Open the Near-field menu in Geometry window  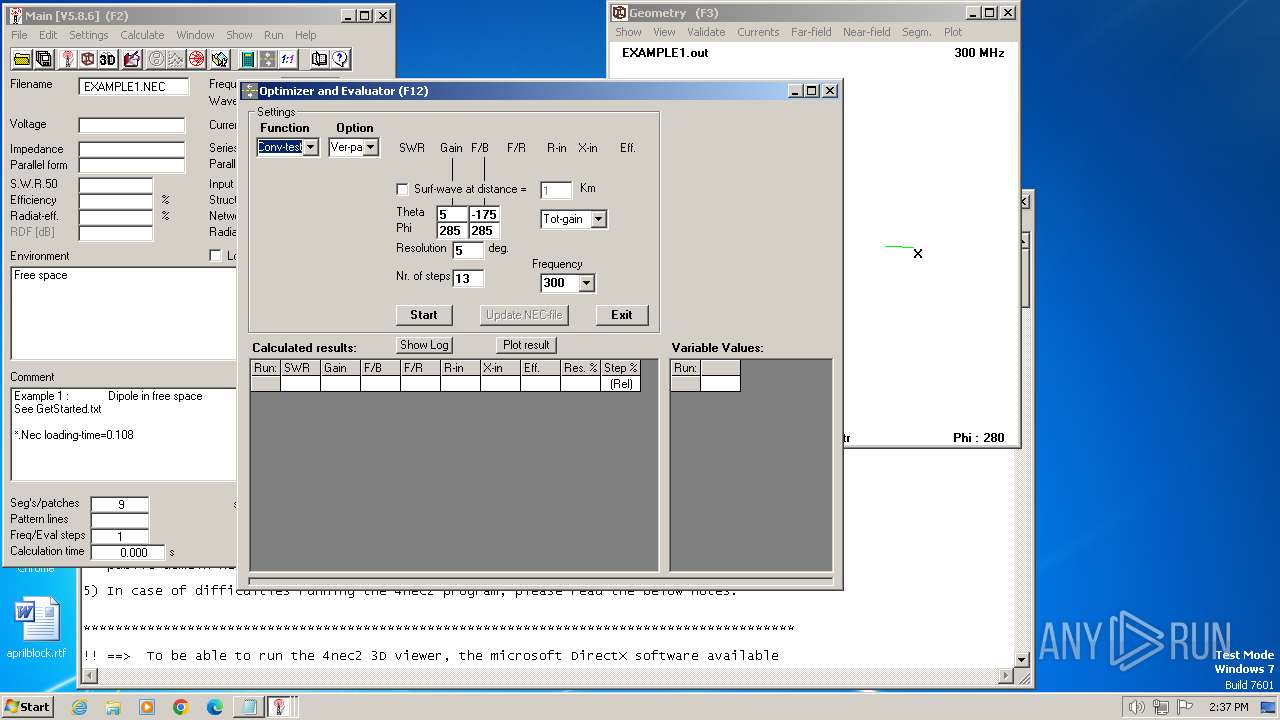866,32
